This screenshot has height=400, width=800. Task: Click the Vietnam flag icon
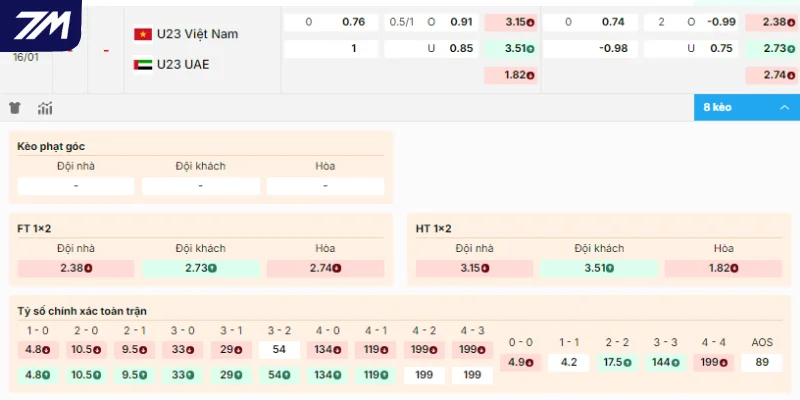coord(143,34)
